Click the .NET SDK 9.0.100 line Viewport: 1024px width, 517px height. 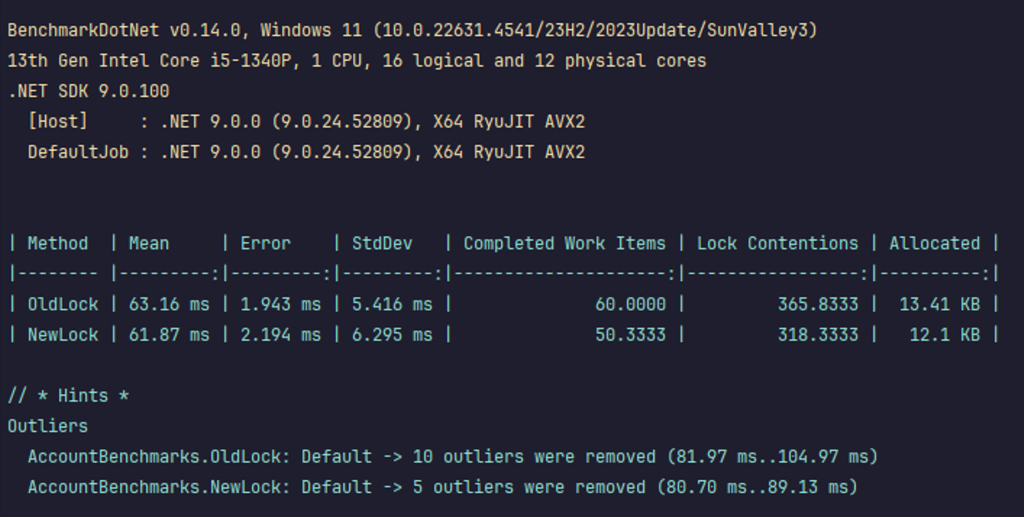[88, 91]
